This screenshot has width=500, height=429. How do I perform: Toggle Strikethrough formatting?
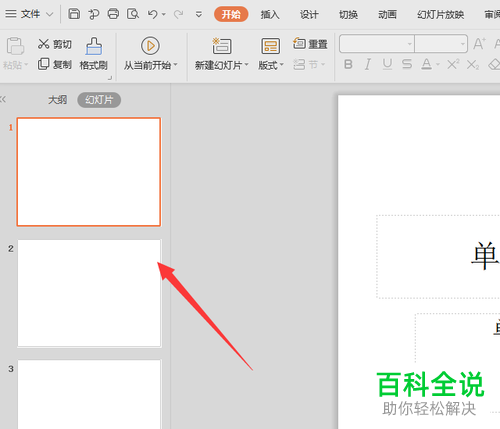[x=407, y=64]
